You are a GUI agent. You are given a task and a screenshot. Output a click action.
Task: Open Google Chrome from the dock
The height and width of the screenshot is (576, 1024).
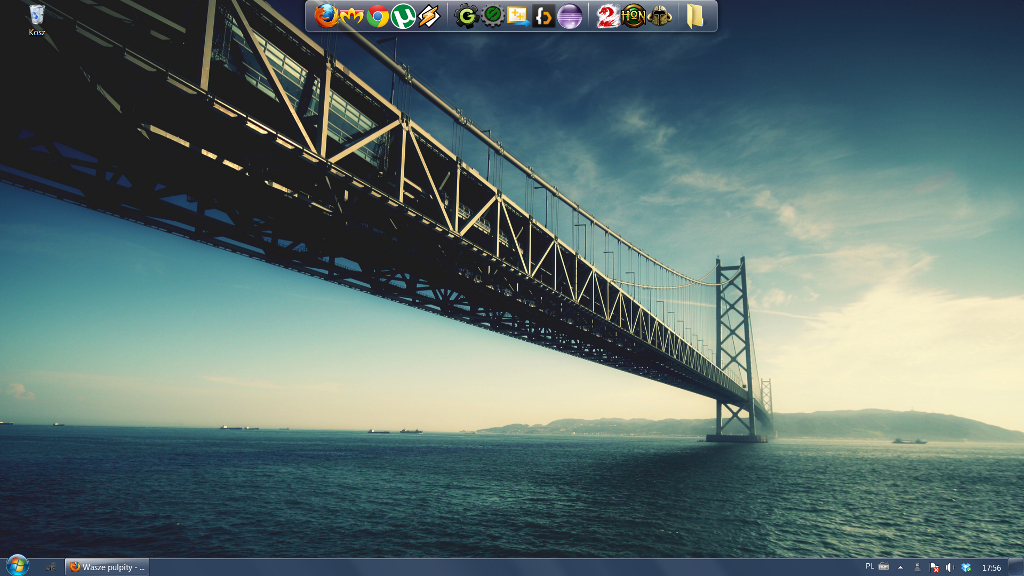coord(378,16)
